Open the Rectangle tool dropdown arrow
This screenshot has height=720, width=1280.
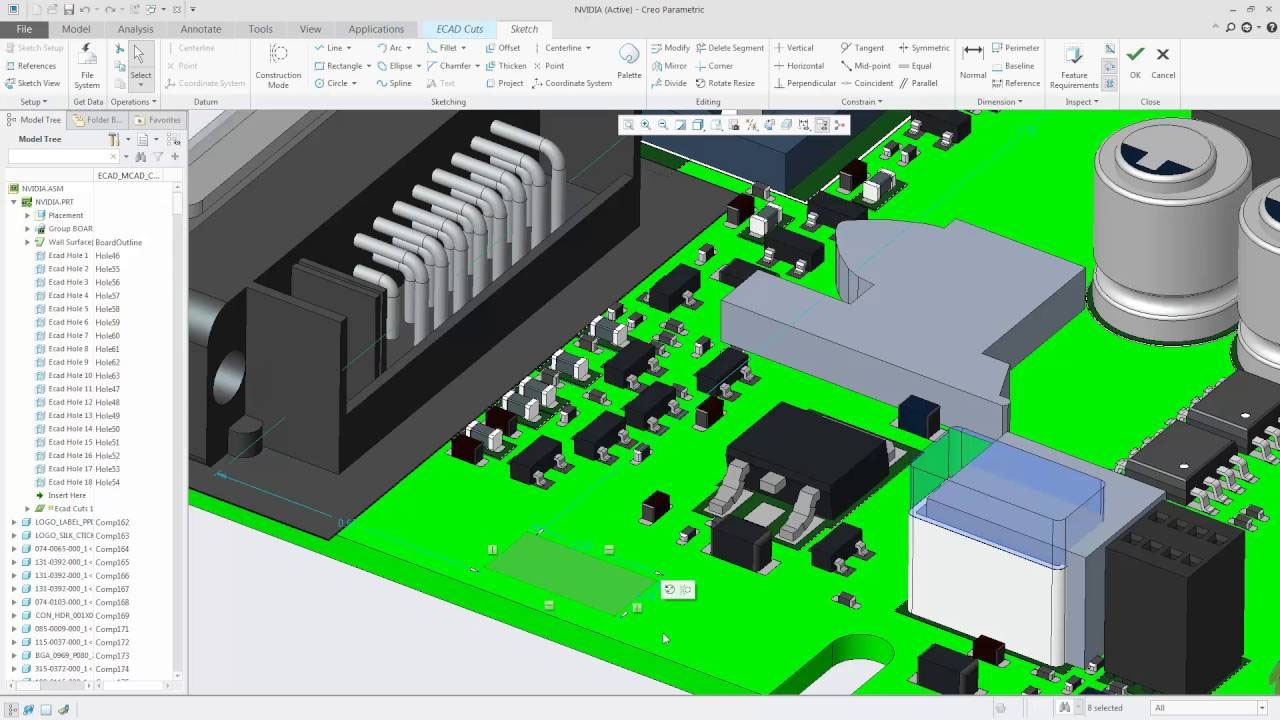click(x=368, y=66)
